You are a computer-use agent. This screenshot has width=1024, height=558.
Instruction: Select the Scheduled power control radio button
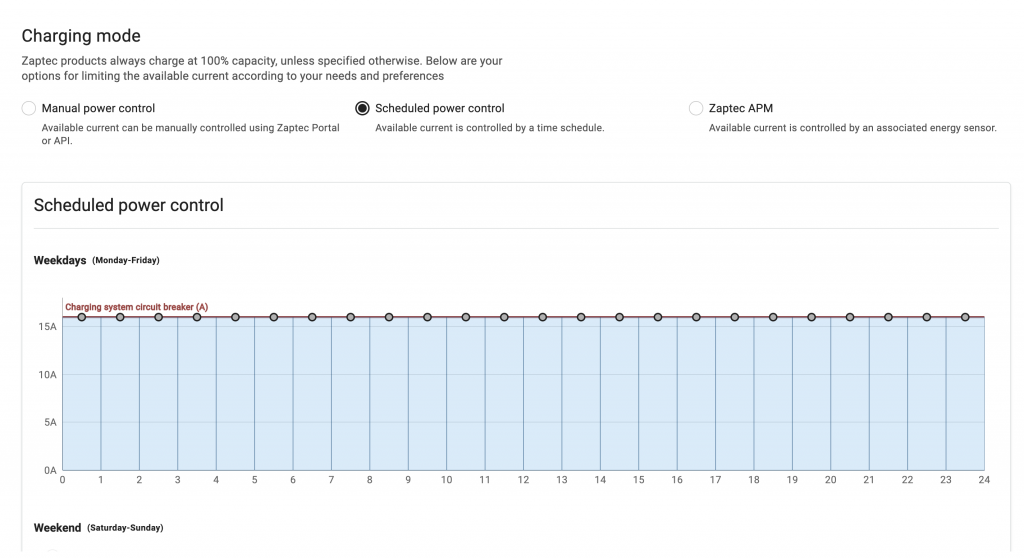pyautogui.click(x=363, y=108)
